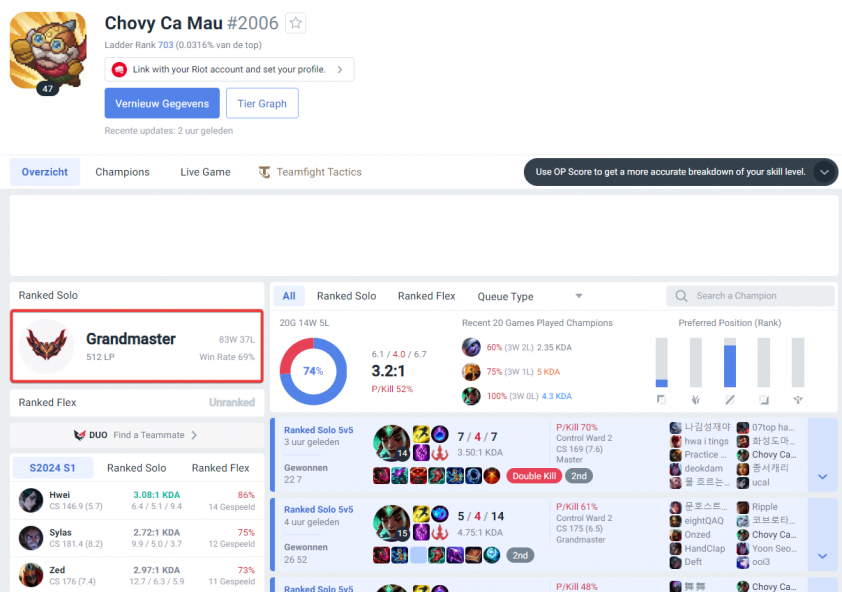Open the Live Game tab

coord(205,172)
